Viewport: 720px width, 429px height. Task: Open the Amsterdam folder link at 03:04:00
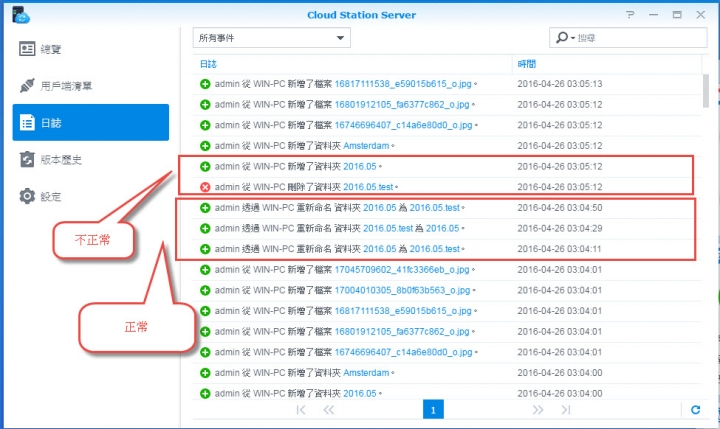coord(366,373)
